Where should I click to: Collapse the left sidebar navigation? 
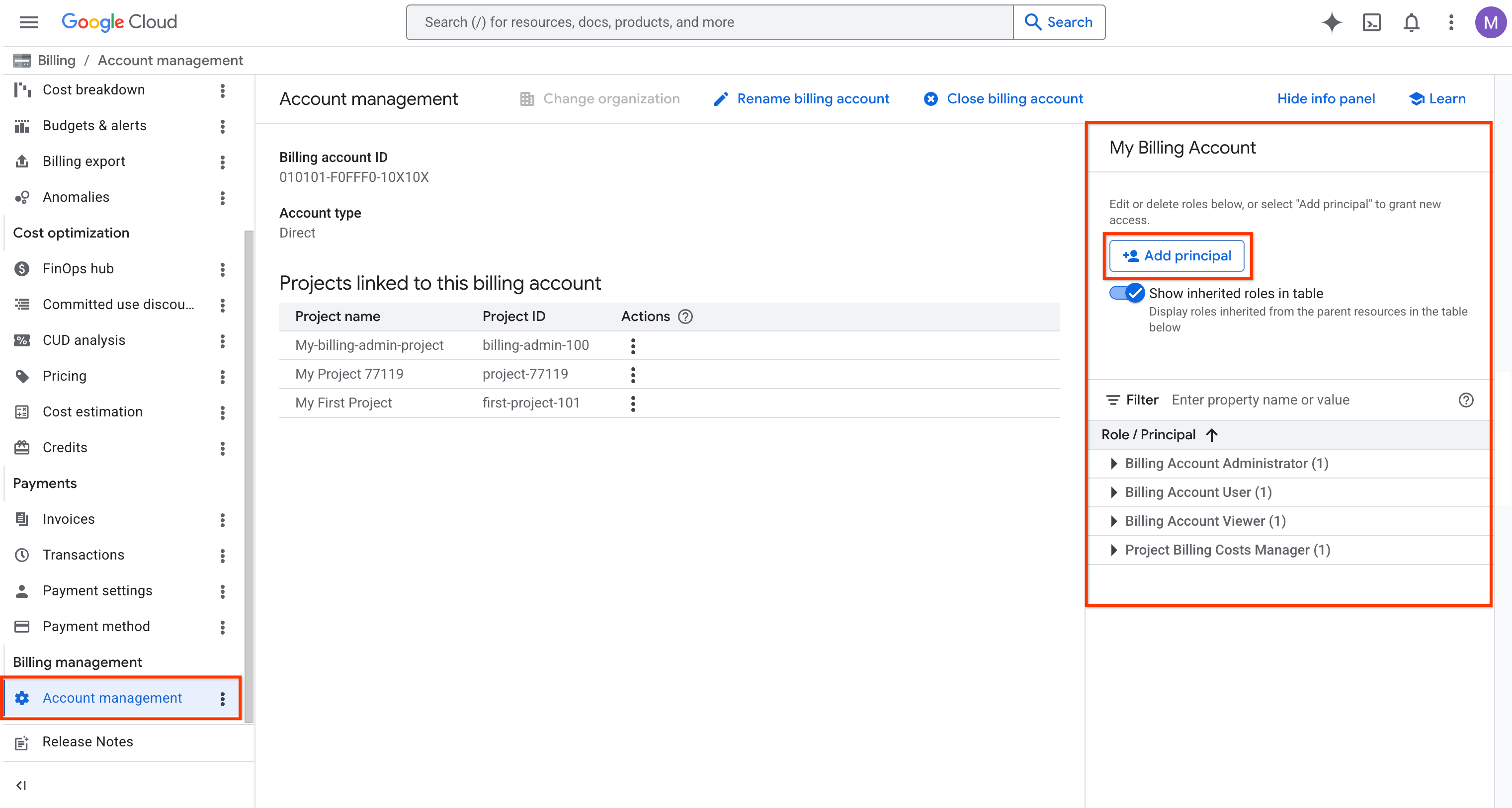21,785
